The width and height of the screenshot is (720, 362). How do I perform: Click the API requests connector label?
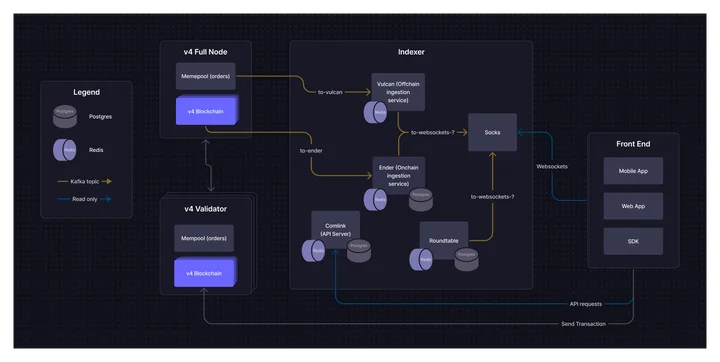(x=585, y=304)
